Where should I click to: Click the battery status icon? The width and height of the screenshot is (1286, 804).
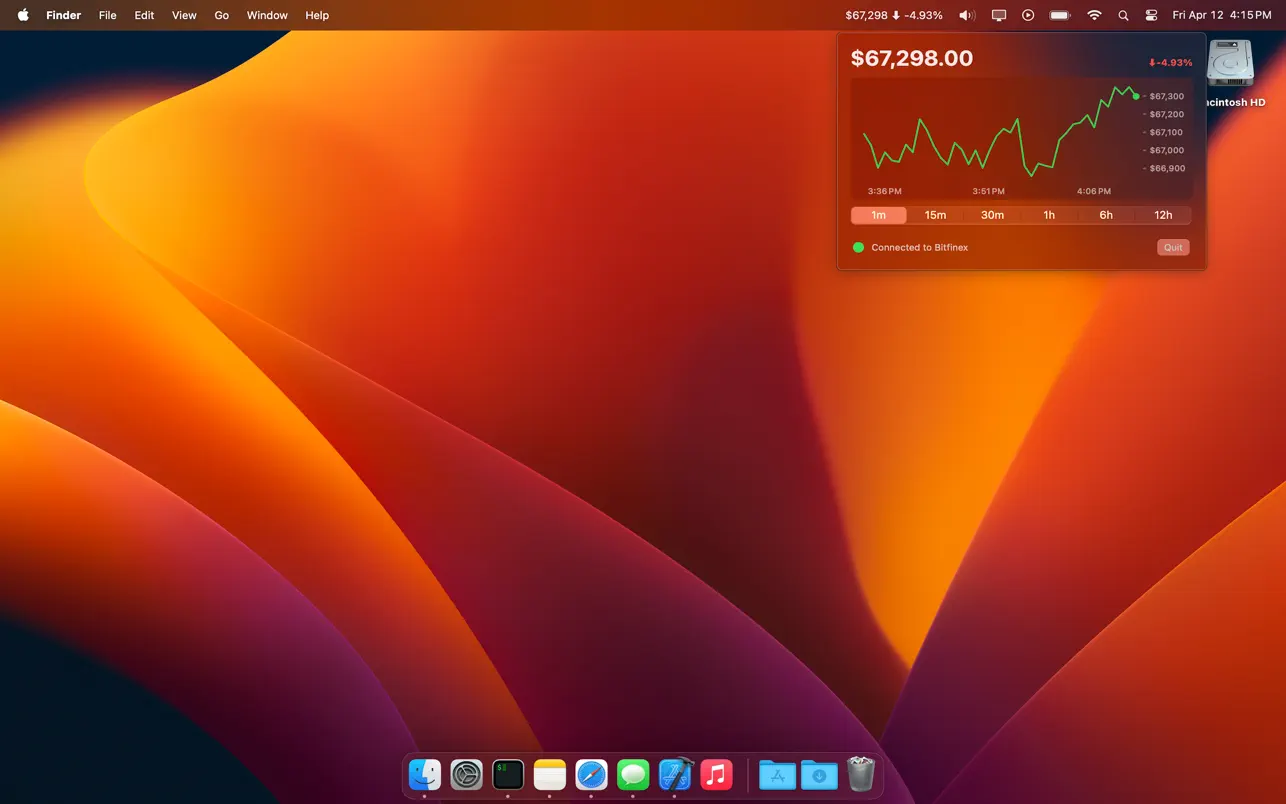click(x=1060, y=15)
